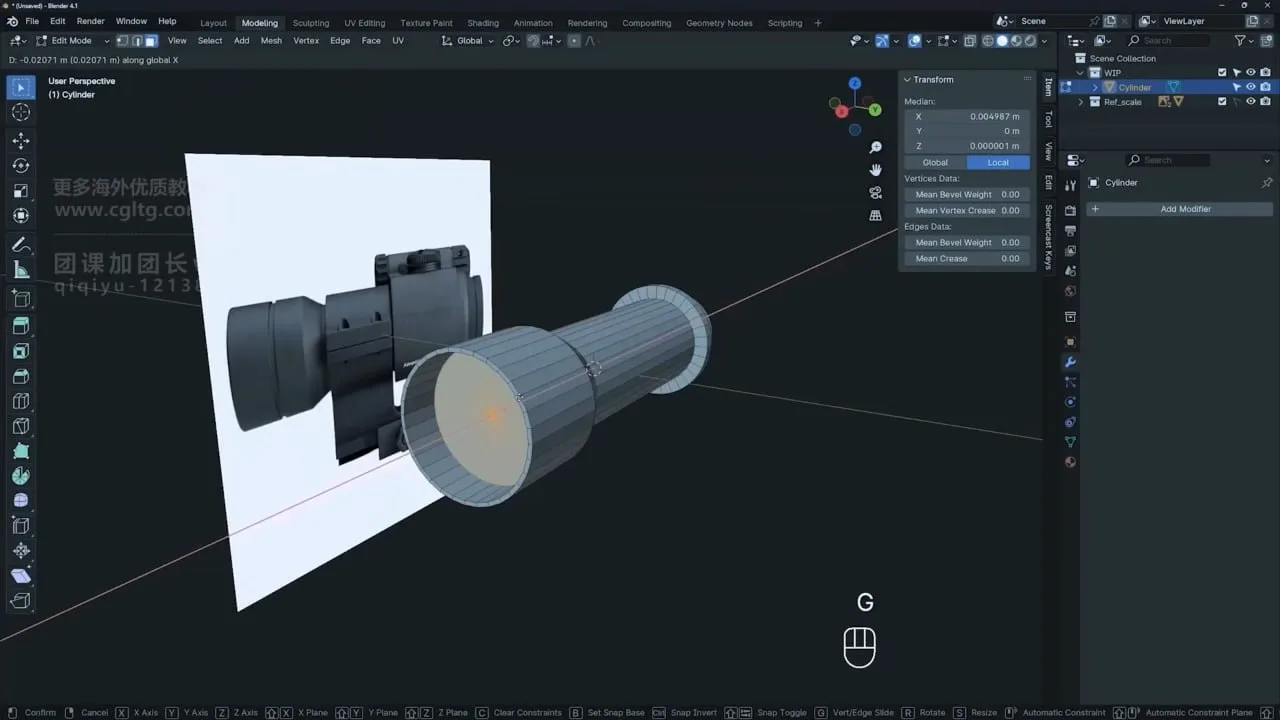This screenshot has width=1280, height=720.
Task: Click the pan hand viewport icon
Action: tap(875, 170)
